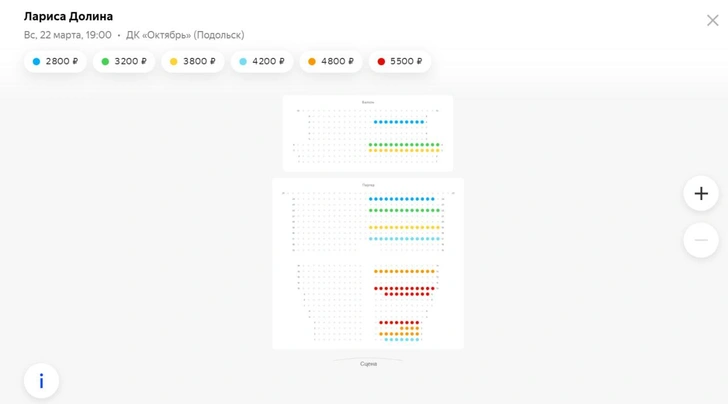Open the info button
728x404 pixels.
[41, 381]
